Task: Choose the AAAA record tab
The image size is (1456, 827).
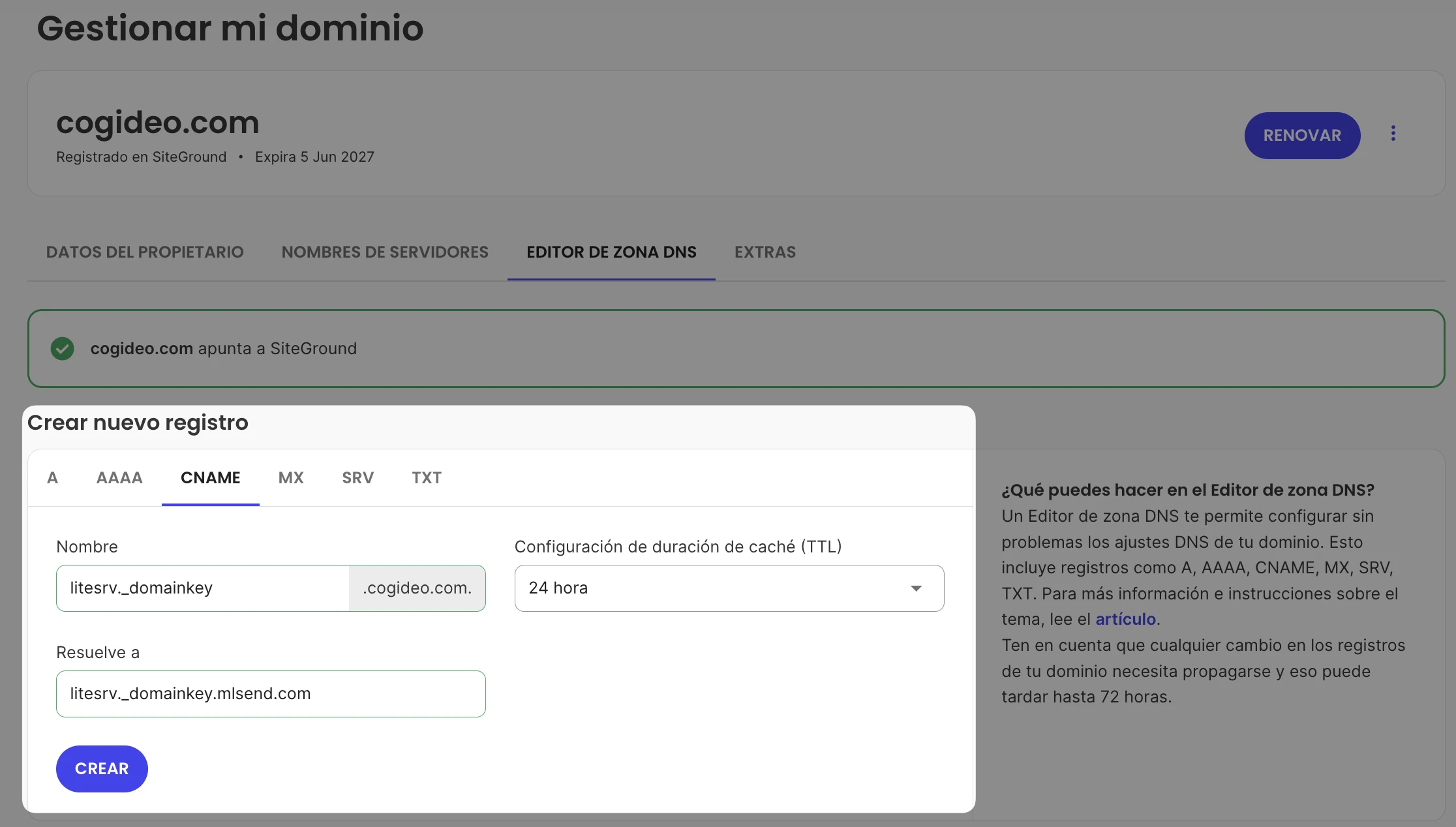Action: tap(119, 477)
